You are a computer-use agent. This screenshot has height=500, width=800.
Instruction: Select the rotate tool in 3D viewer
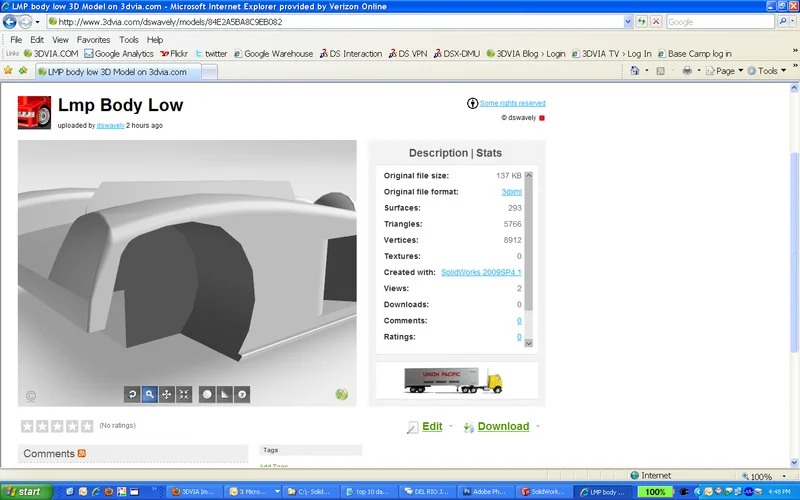tap(132, 395)
